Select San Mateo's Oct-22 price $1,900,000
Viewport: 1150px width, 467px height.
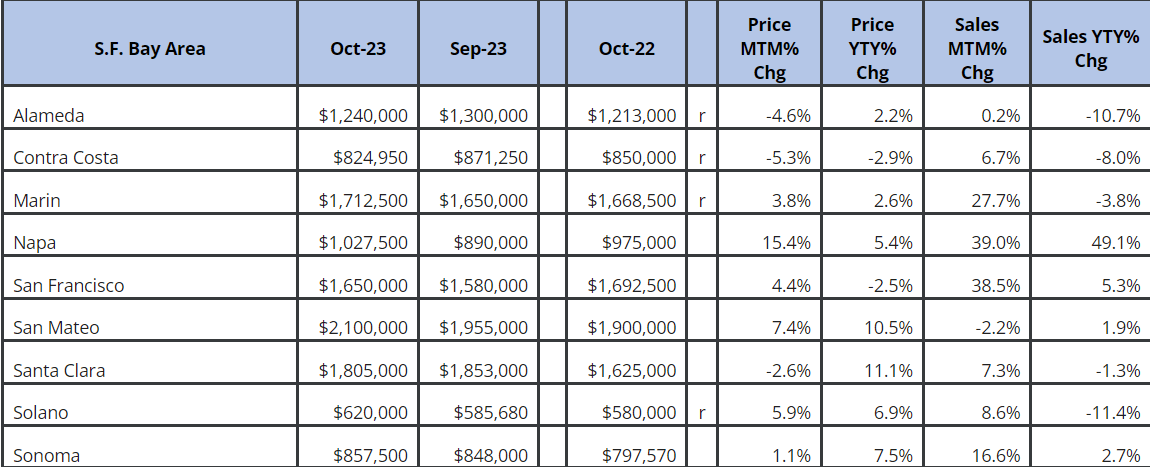632,328
